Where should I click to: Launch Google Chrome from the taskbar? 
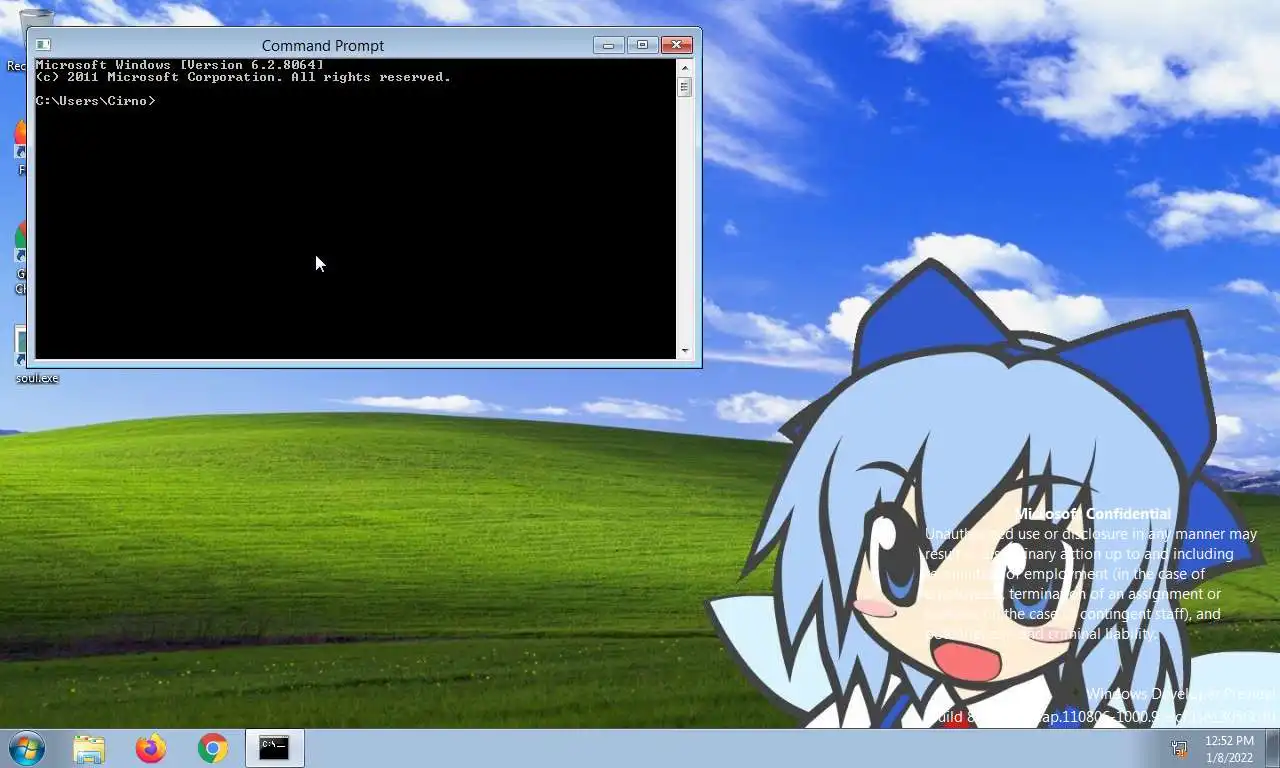(213, 748)
